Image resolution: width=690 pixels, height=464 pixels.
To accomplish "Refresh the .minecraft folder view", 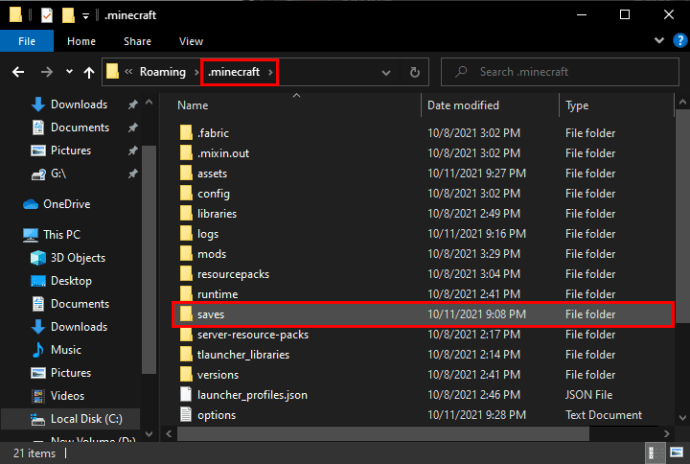I will tap(415, 72).
